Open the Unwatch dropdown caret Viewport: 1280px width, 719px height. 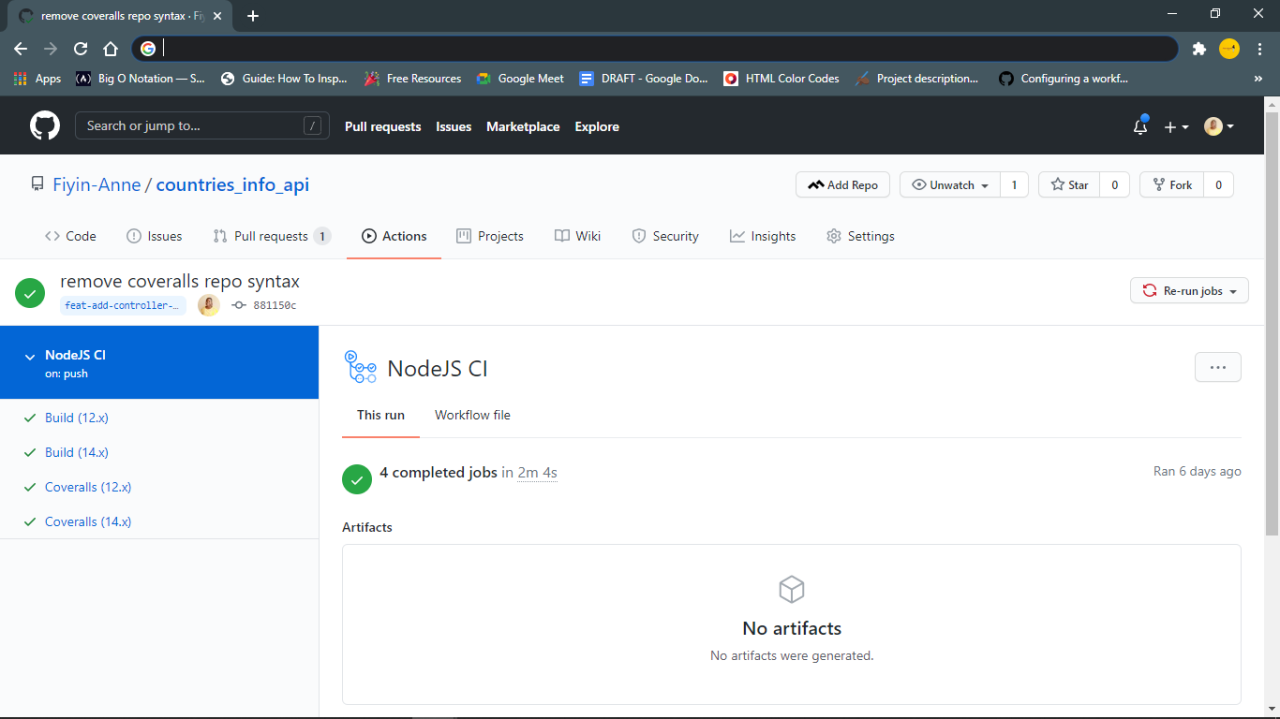[984, 184]
